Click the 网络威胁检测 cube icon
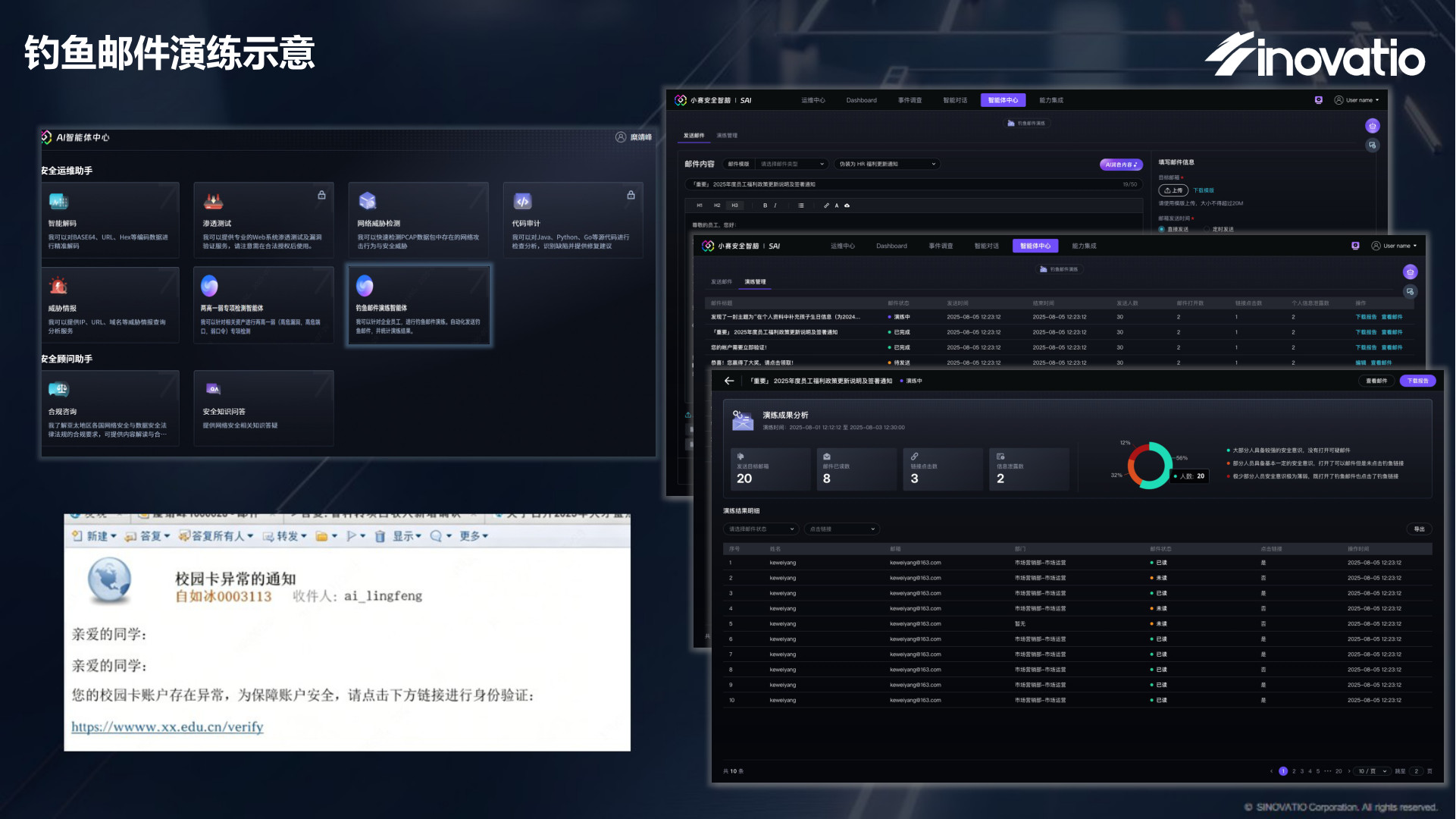The height and width of the screenshot is (819, 1456). pos(368,201)
